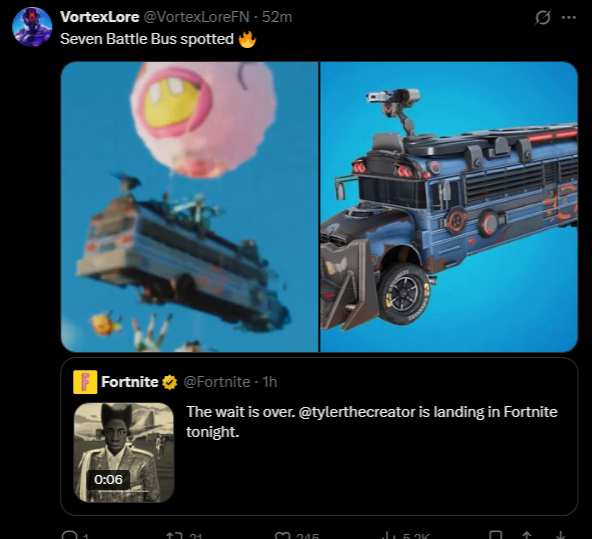Open the post's three-dot more menu

click(x=569, y=17)
